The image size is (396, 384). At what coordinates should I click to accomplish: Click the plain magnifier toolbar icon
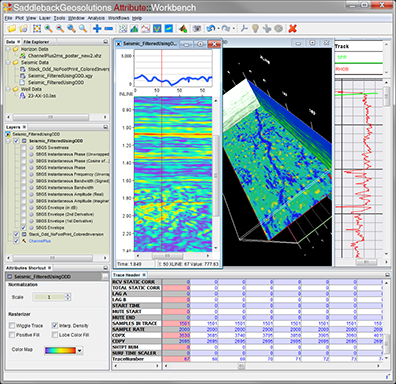pyautogui.click(x=83, y=29)
